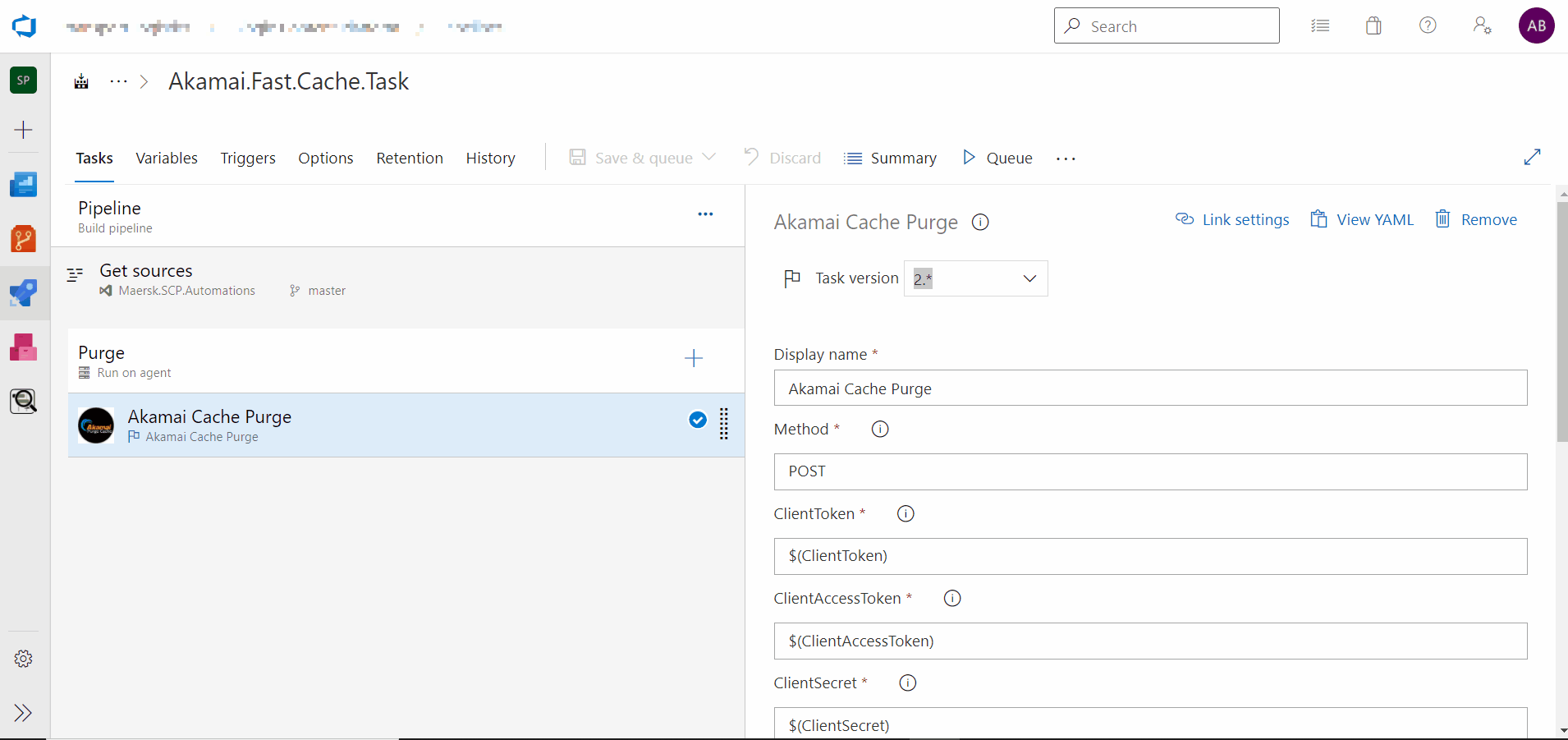Click the Remove task button
Screen dimensions: 1568x740
(x=1476, y=220)
